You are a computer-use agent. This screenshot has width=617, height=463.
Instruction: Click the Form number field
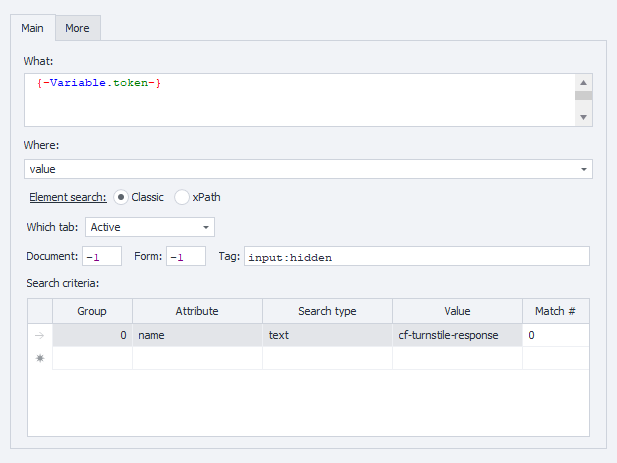[x=185, y=257]
